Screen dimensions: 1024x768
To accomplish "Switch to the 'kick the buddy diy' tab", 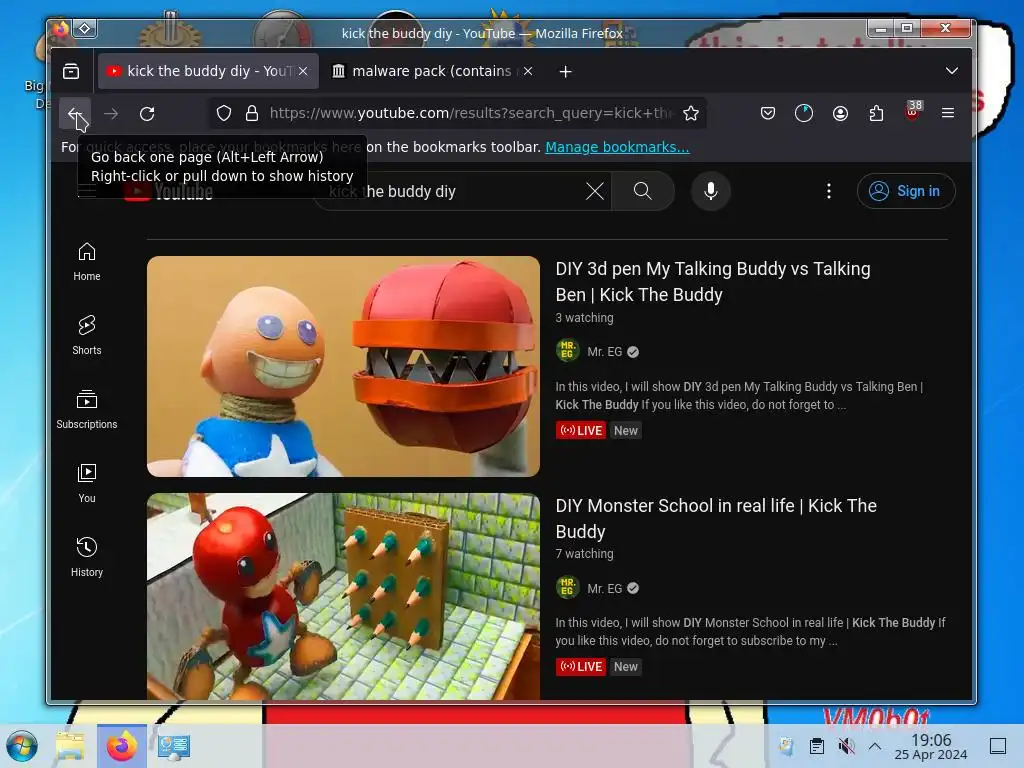I will pos(208,71).
